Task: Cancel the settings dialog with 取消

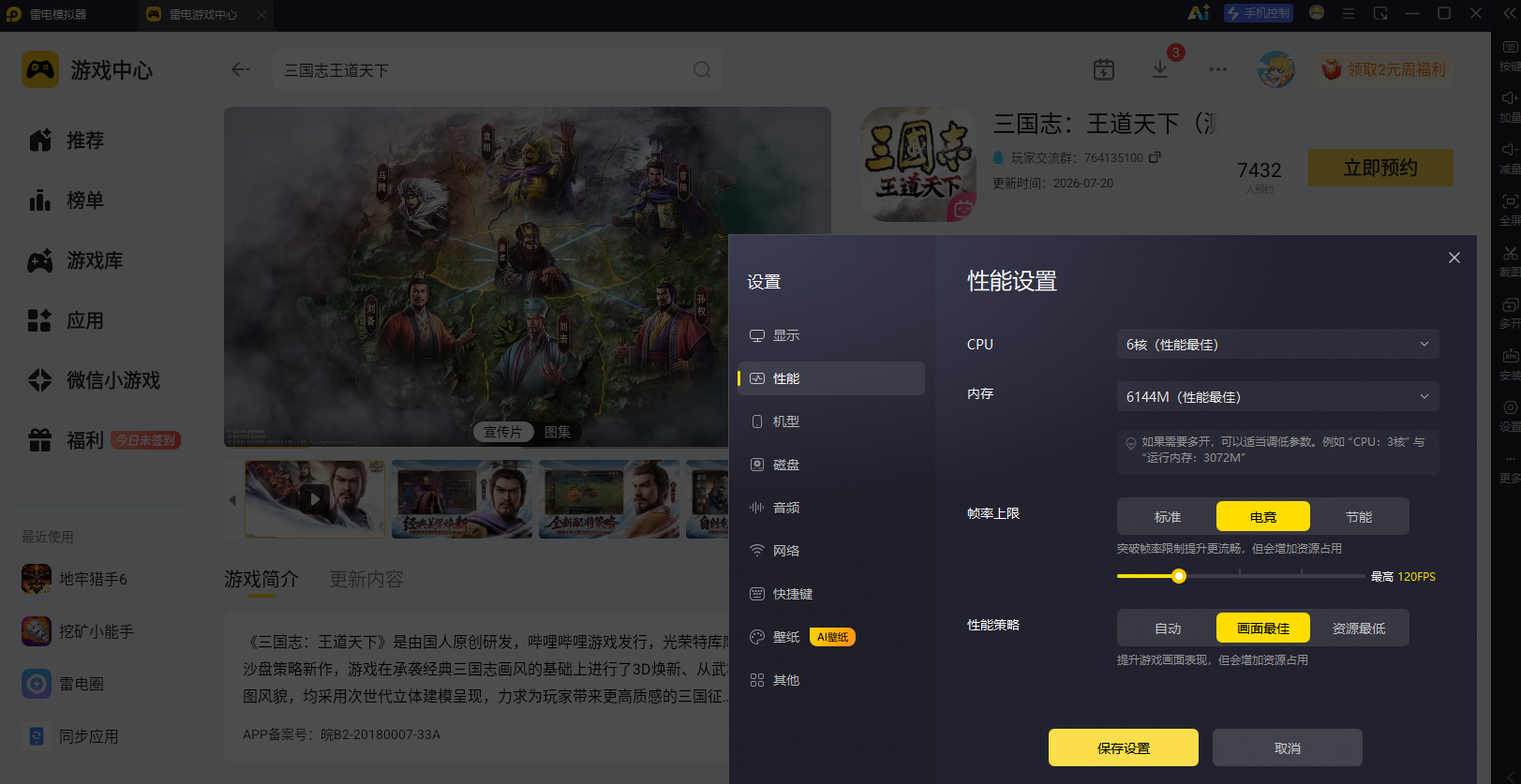Action: pyautogui.click(x=1288, y=748)
